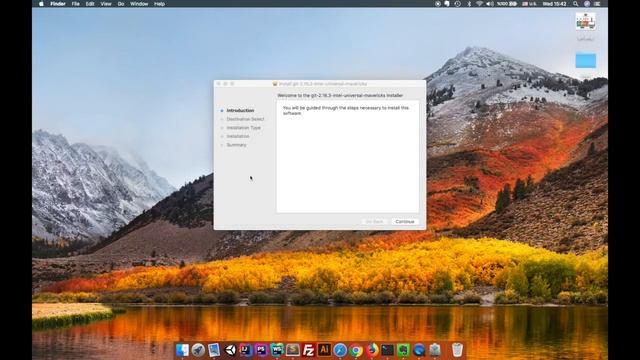Launch FileZilla from the Dock
The width and height of the screenshot is (640, 360).
tap(309, 350)
